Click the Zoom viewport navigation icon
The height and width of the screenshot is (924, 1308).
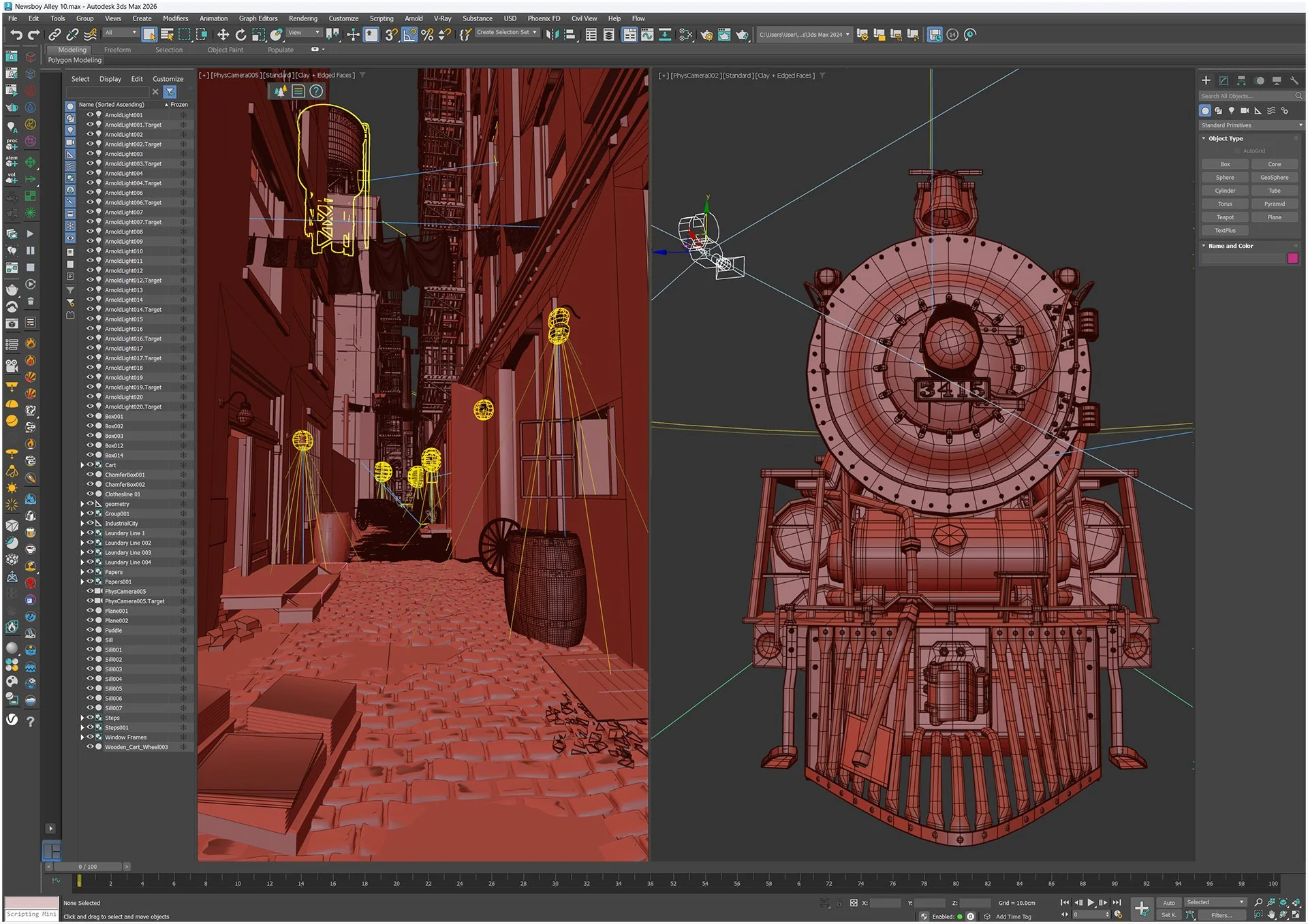coord(1258,902)
